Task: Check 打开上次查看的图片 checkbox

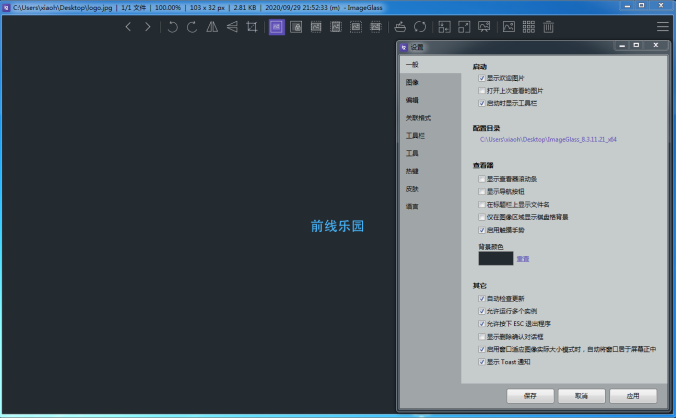Action: tap(482, 90)
